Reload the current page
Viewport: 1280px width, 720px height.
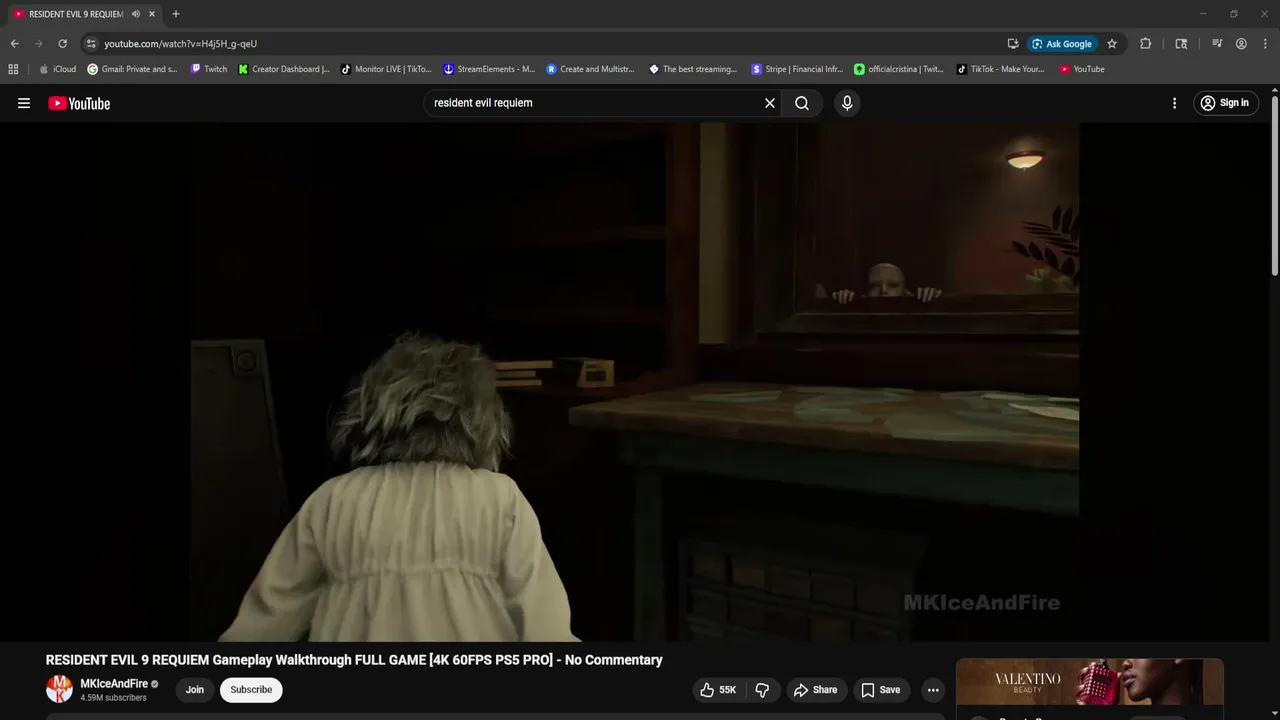pyautogui.click(x=62, y=44)
